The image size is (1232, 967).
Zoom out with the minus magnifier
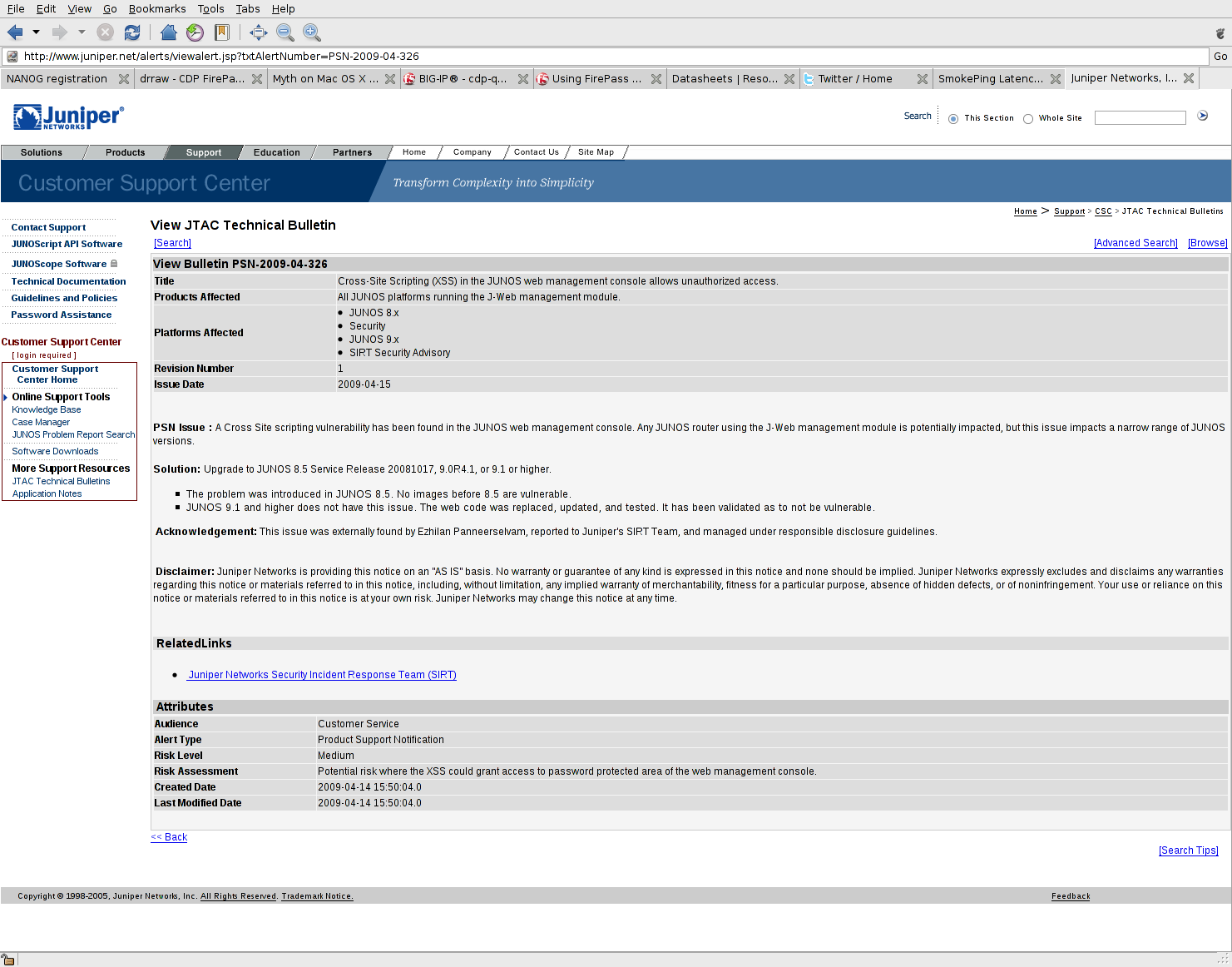284,32
